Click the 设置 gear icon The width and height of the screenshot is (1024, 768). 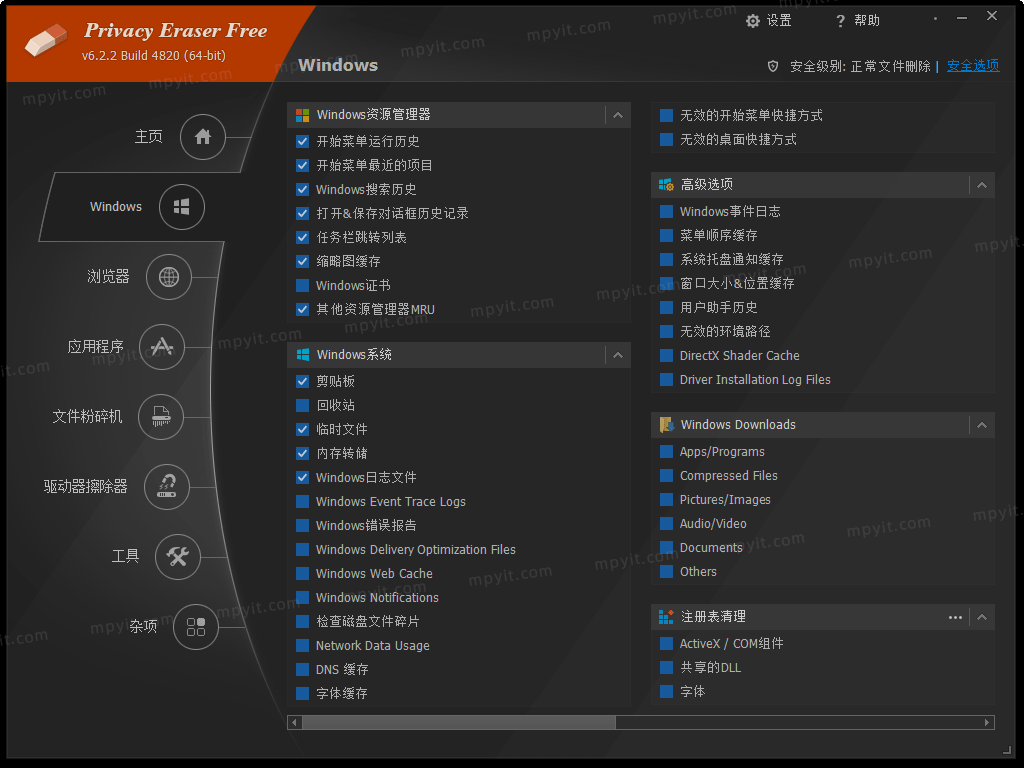click(x=753, y=21)
